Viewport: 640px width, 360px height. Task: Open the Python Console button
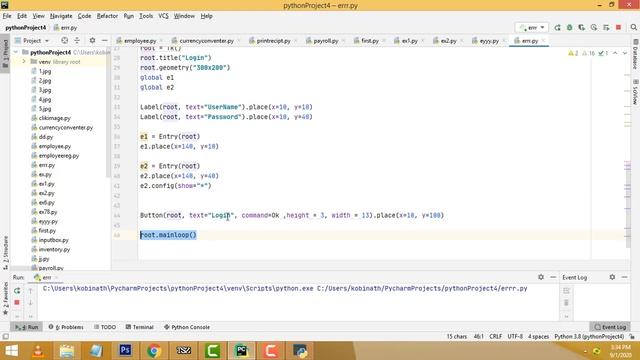(187, 327)
